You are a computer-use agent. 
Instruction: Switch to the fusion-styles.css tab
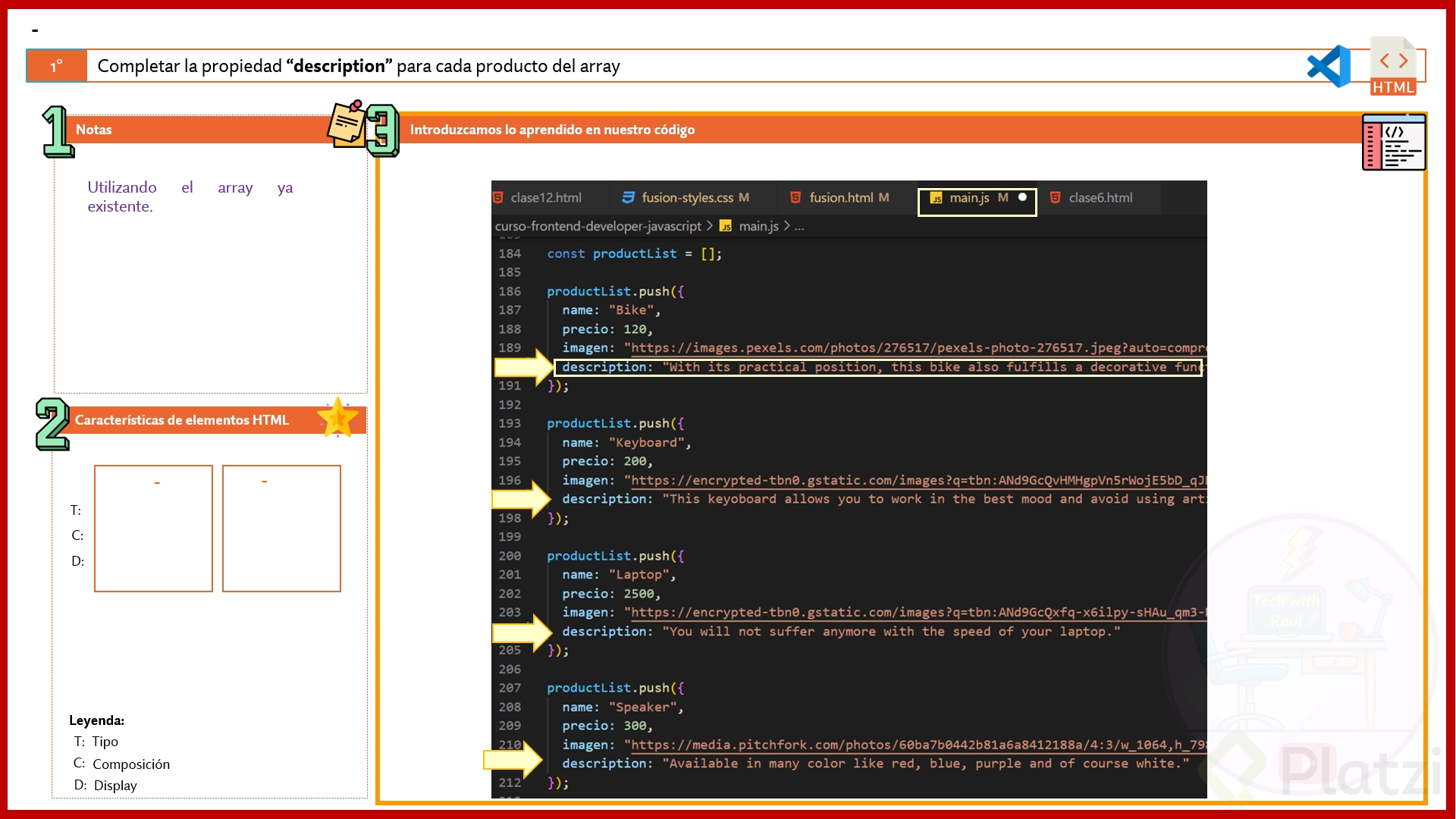coord(686,198)
